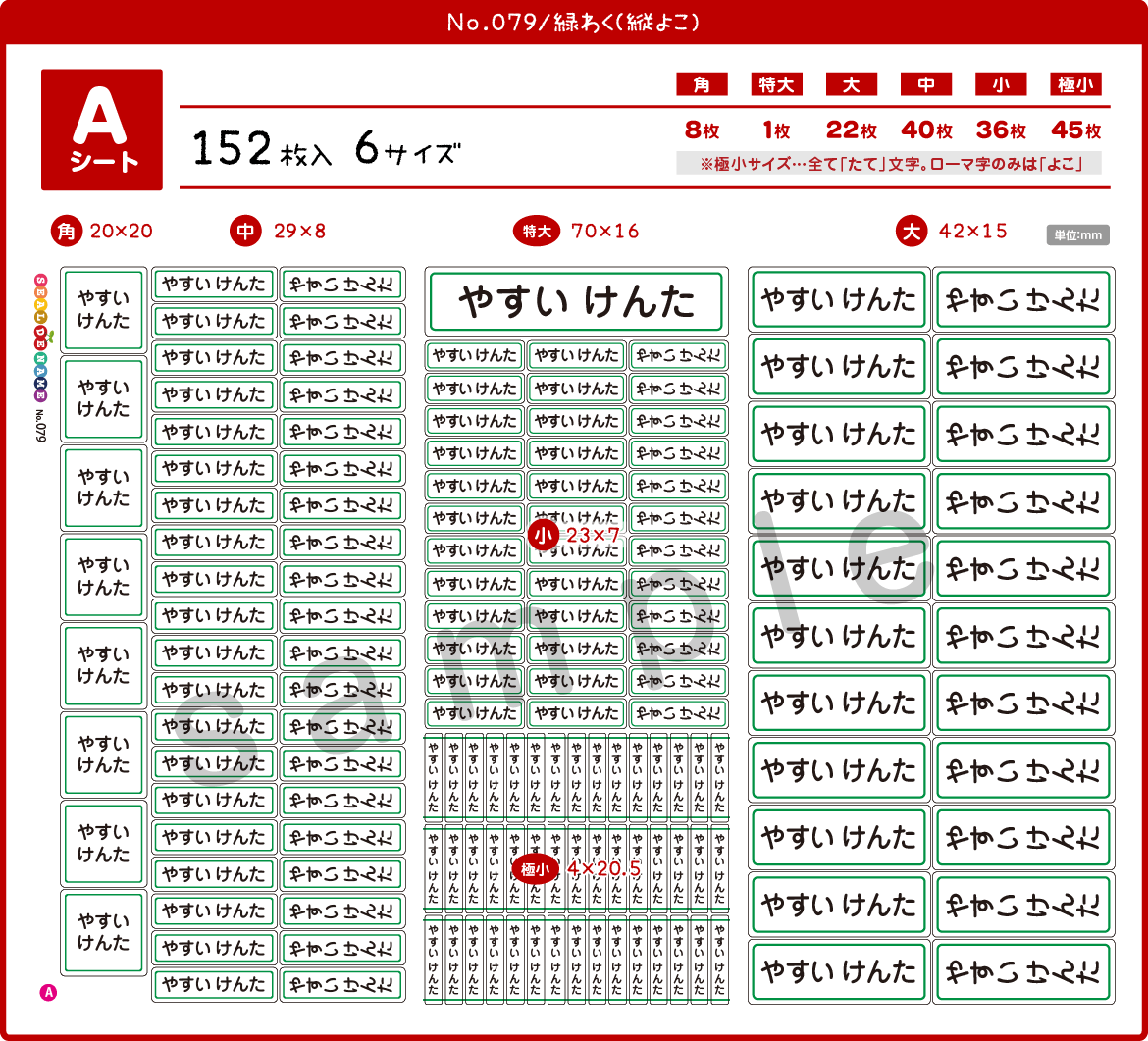1148x1041 pixels.
Task: Click the oval 極小 badge beside 4×20.5
Action: tap(535, 869)
